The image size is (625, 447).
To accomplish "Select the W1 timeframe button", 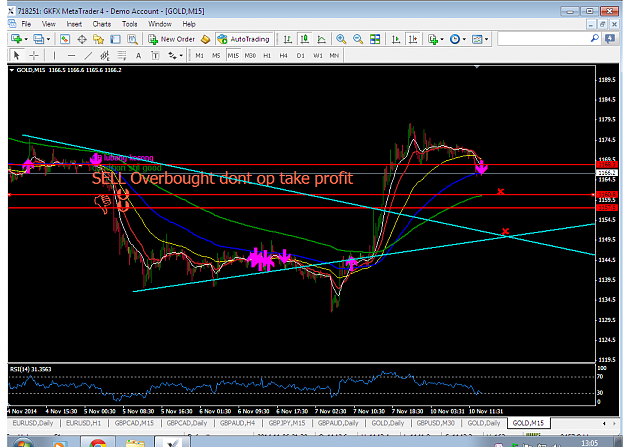I will [x=318, y=55].
